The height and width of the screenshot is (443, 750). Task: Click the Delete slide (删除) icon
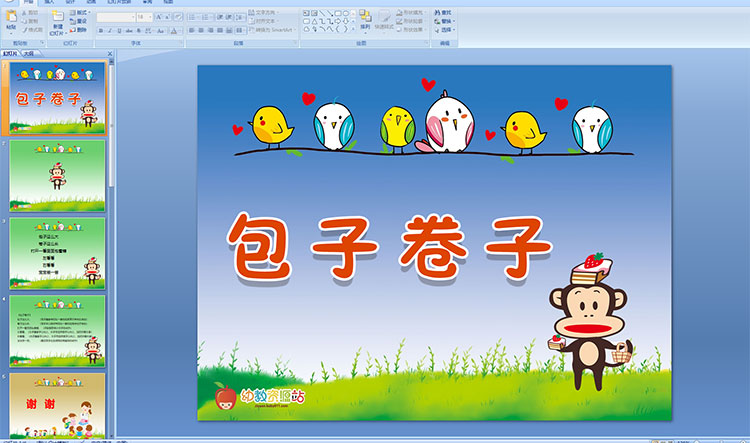[x=80, y=29]
